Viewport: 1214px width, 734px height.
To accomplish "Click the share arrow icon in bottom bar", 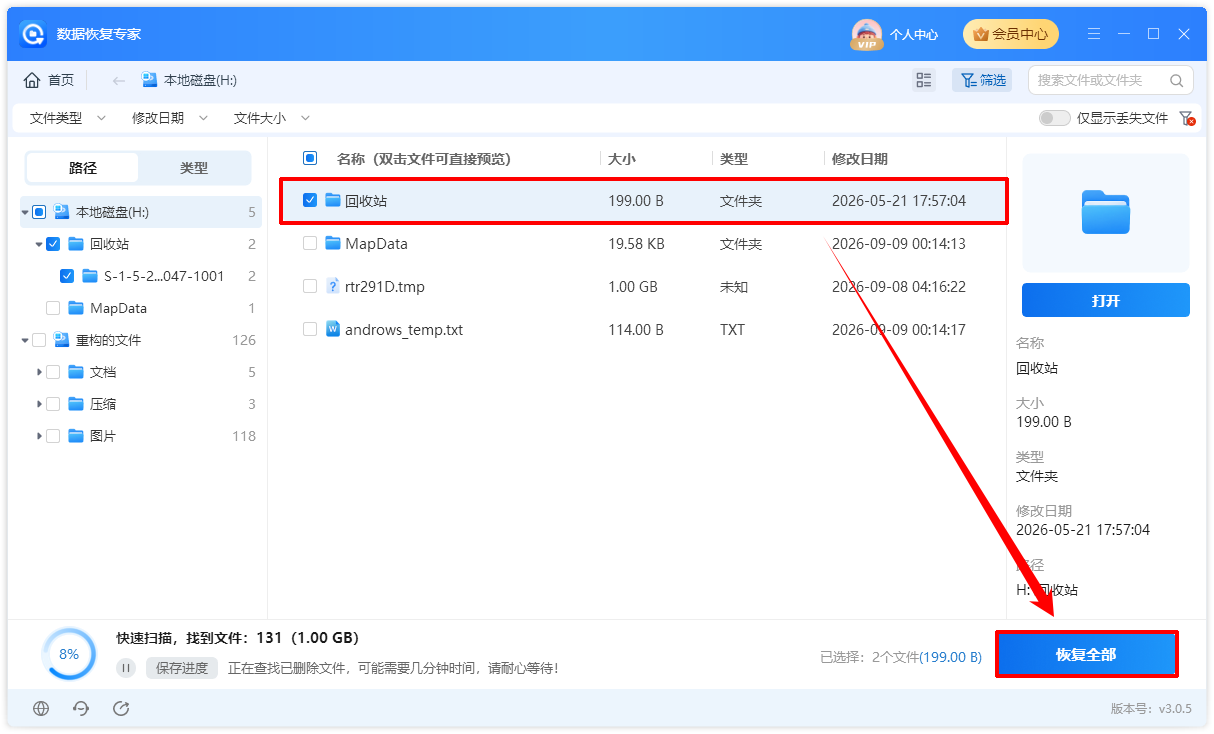I will pos(121,708).
